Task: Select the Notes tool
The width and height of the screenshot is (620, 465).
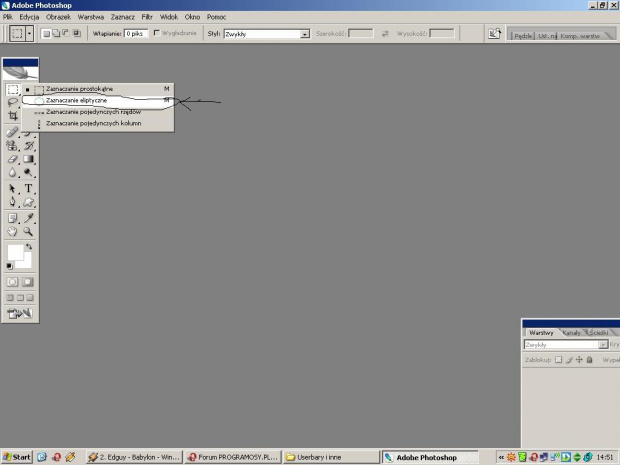Action: click(12, 218)
